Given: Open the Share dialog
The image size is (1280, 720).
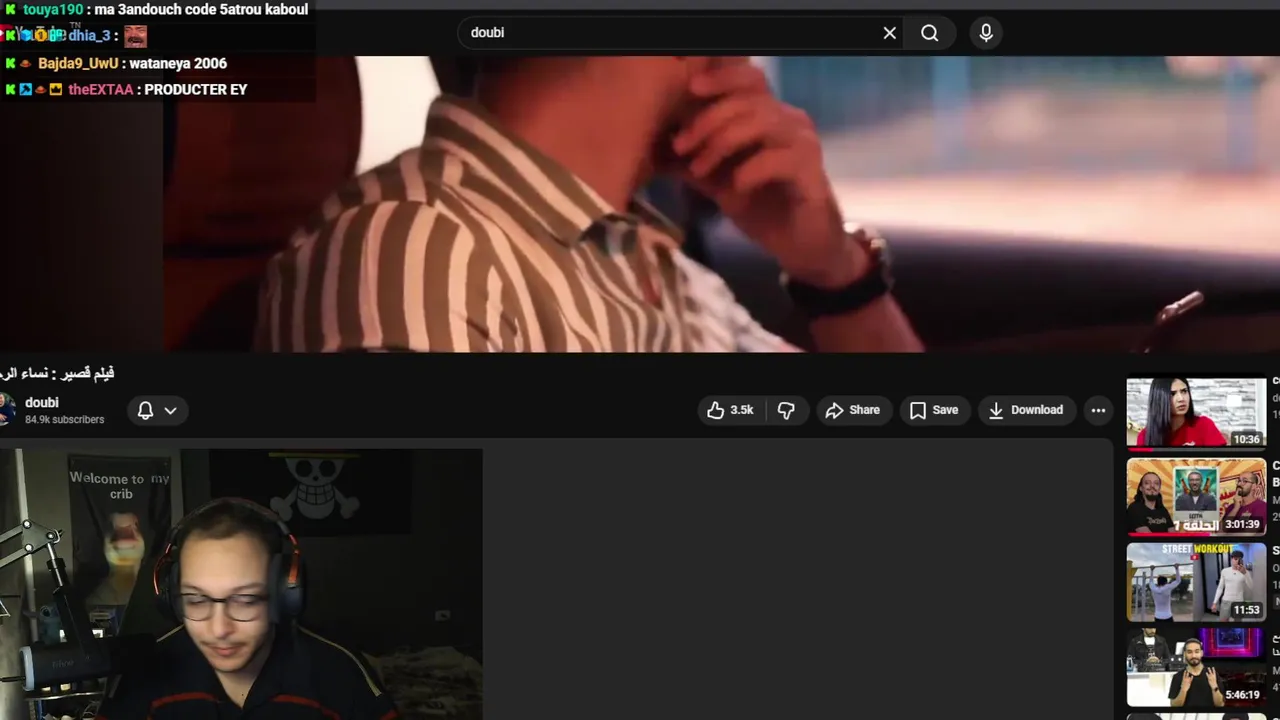Looking at the screenshot, I should 853,410.
